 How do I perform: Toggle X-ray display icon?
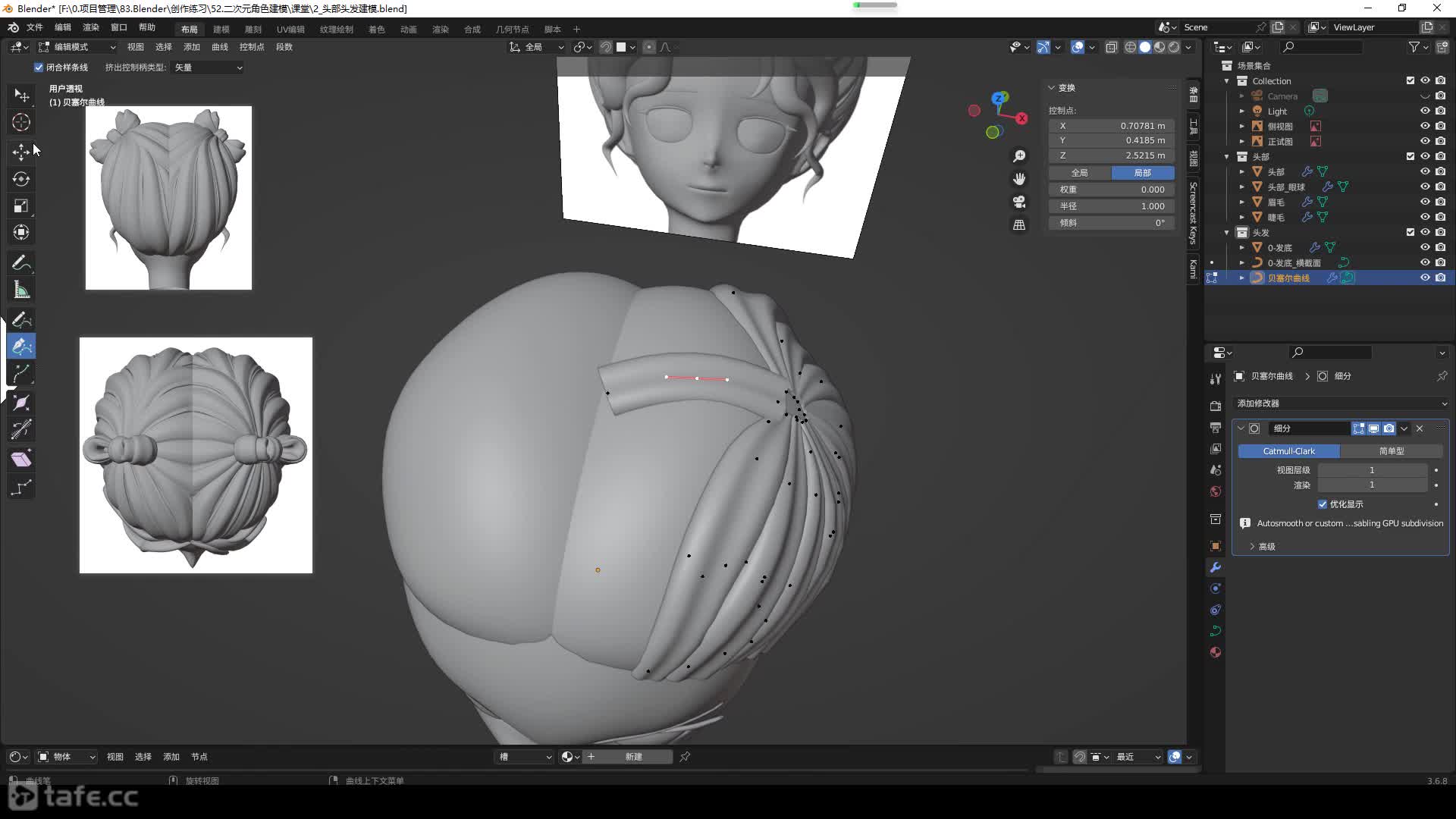pyautogui.click(x=1111, y=47)
